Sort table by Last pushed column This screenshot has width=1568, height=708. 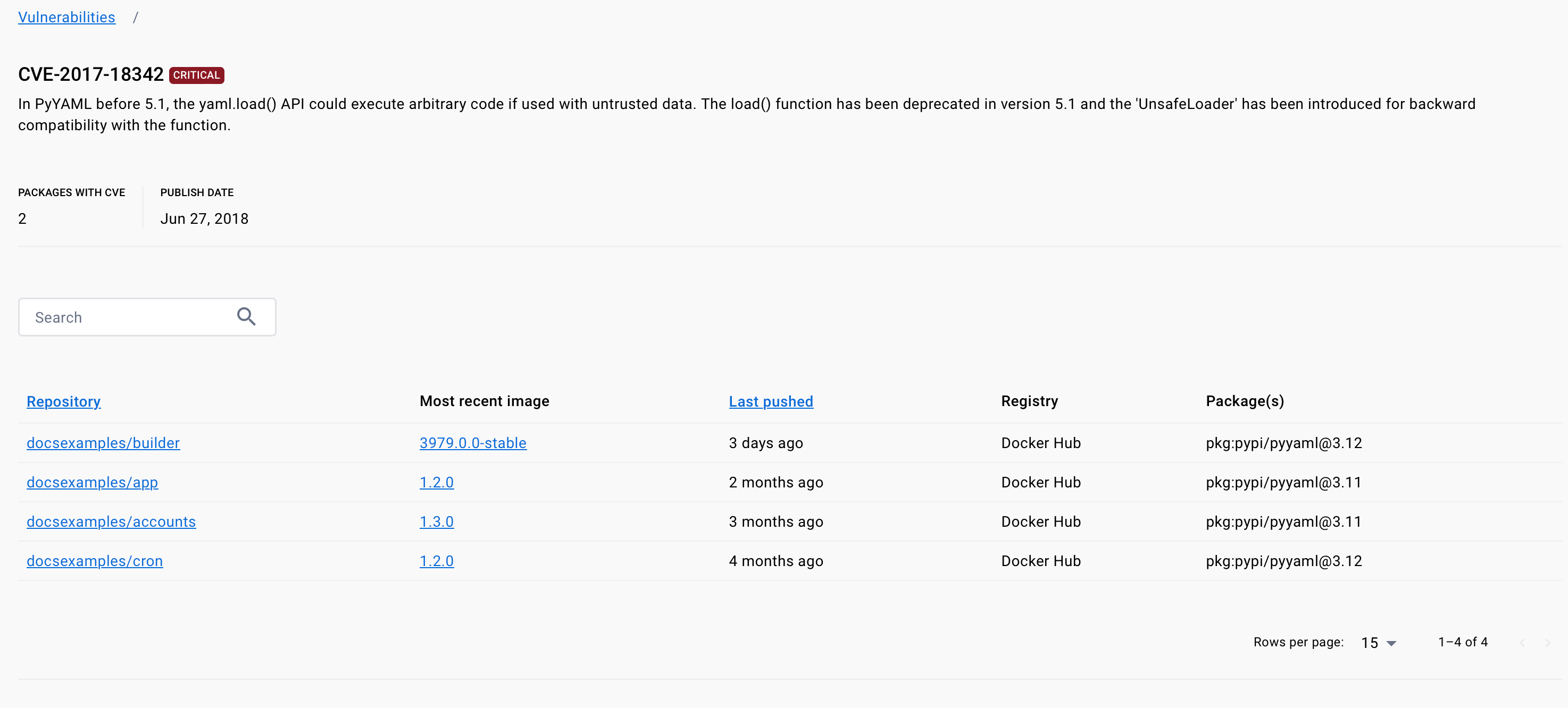click(771, 401)
